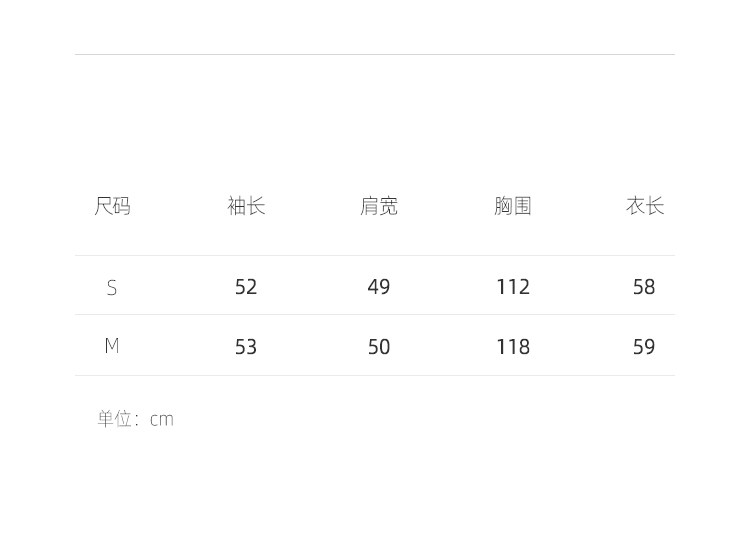
Task: Click the 胸围 bust column header
Action: click(513, 206)
